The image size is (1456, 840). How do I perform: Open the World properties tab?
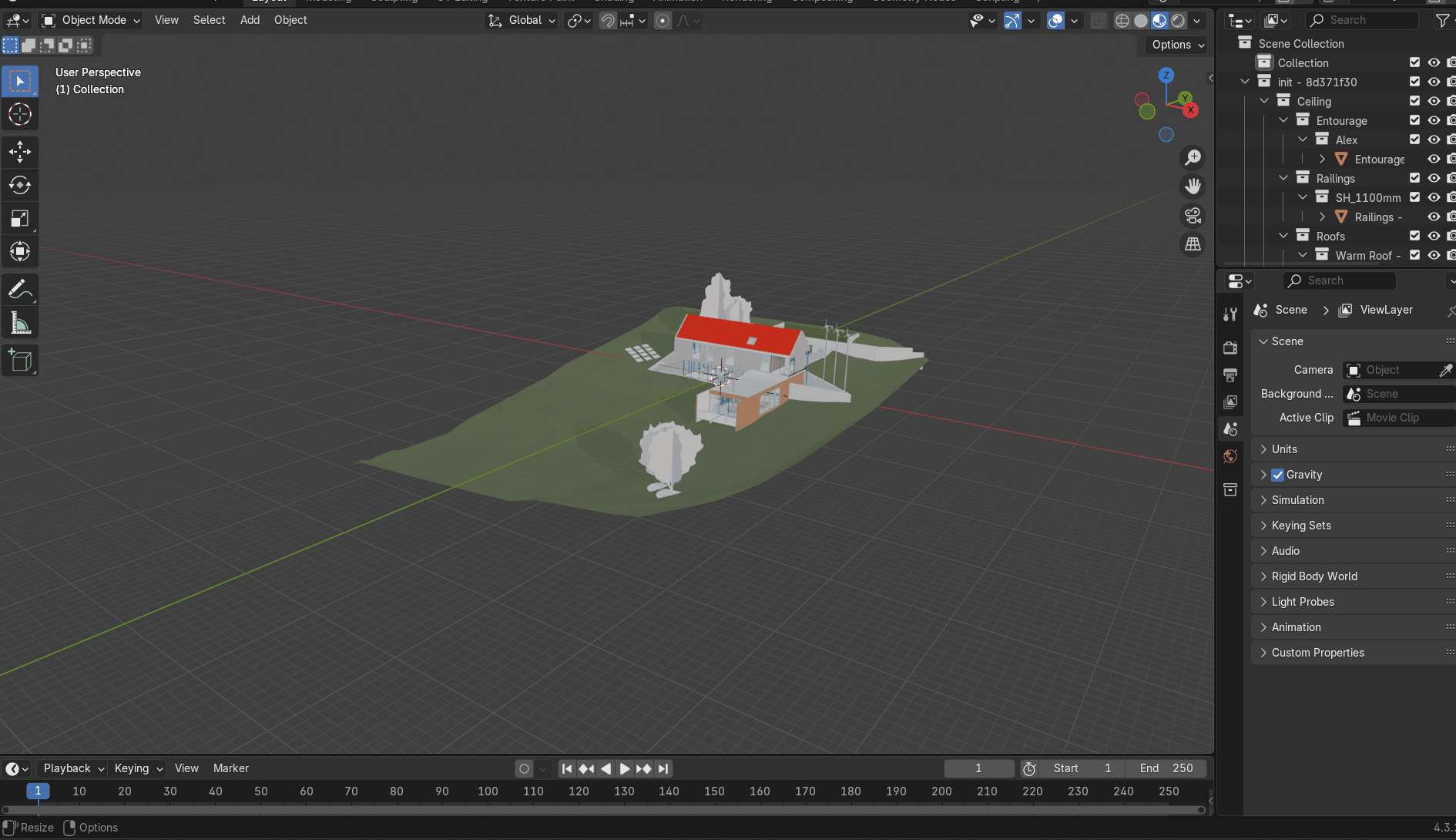tap(1230, 456)
